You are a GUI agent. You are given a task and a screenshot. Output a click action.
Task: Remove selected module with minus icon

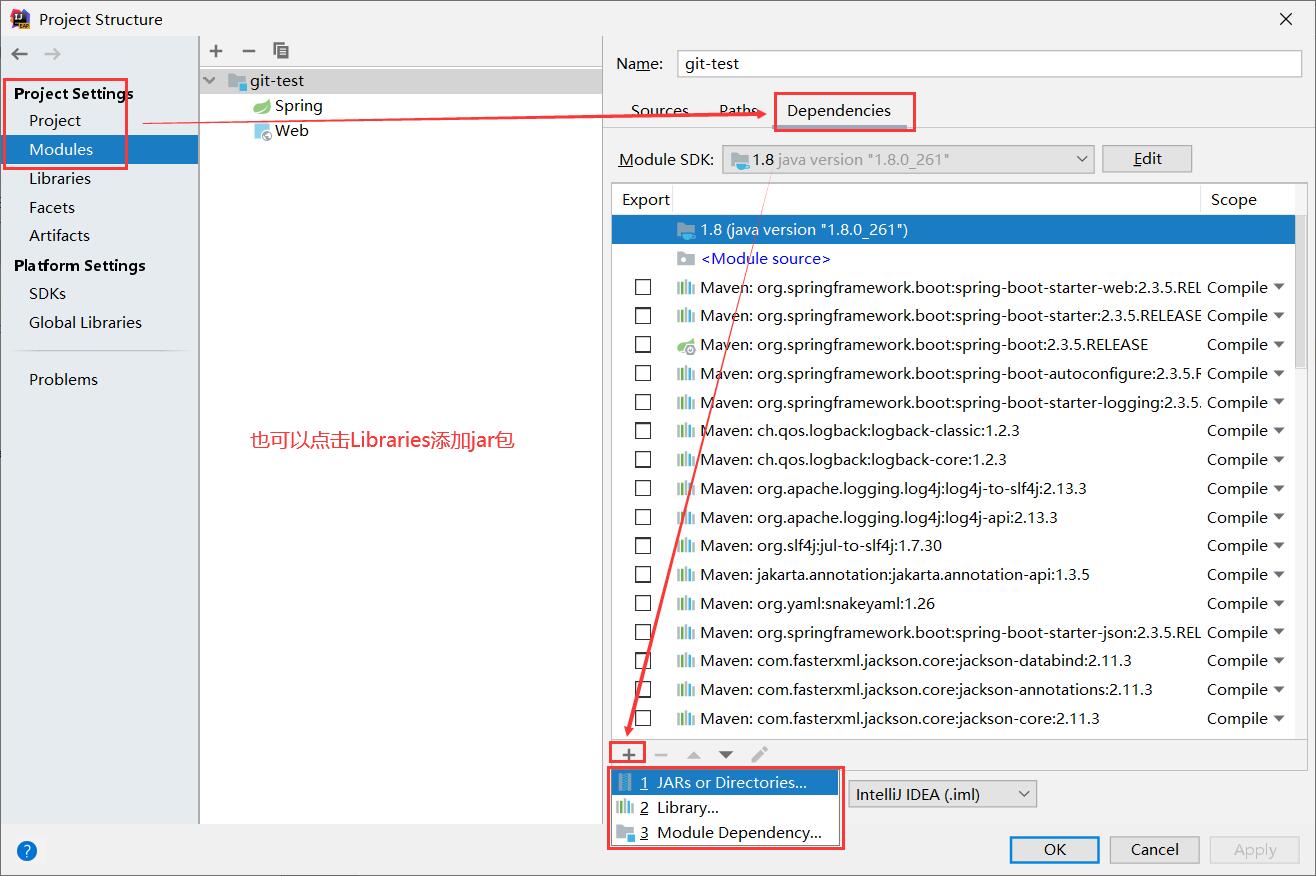(x=249, y=51)
